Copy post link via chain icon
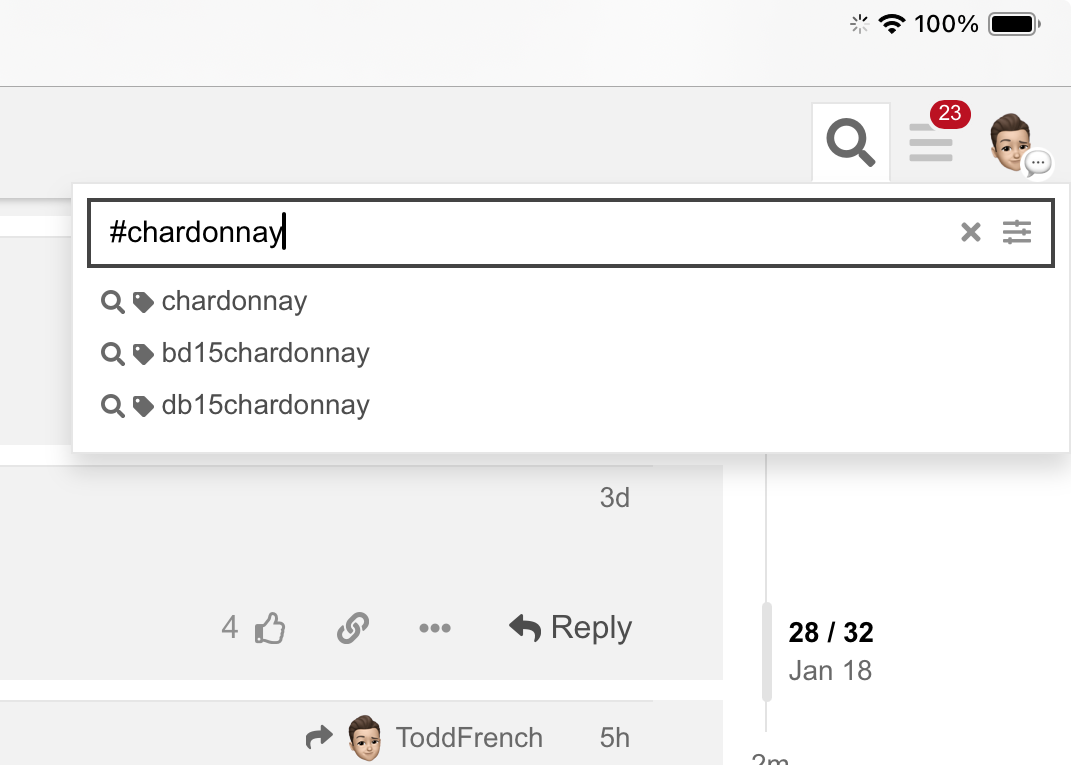This screenshot has width=1071, height=765. pos(352,628)
